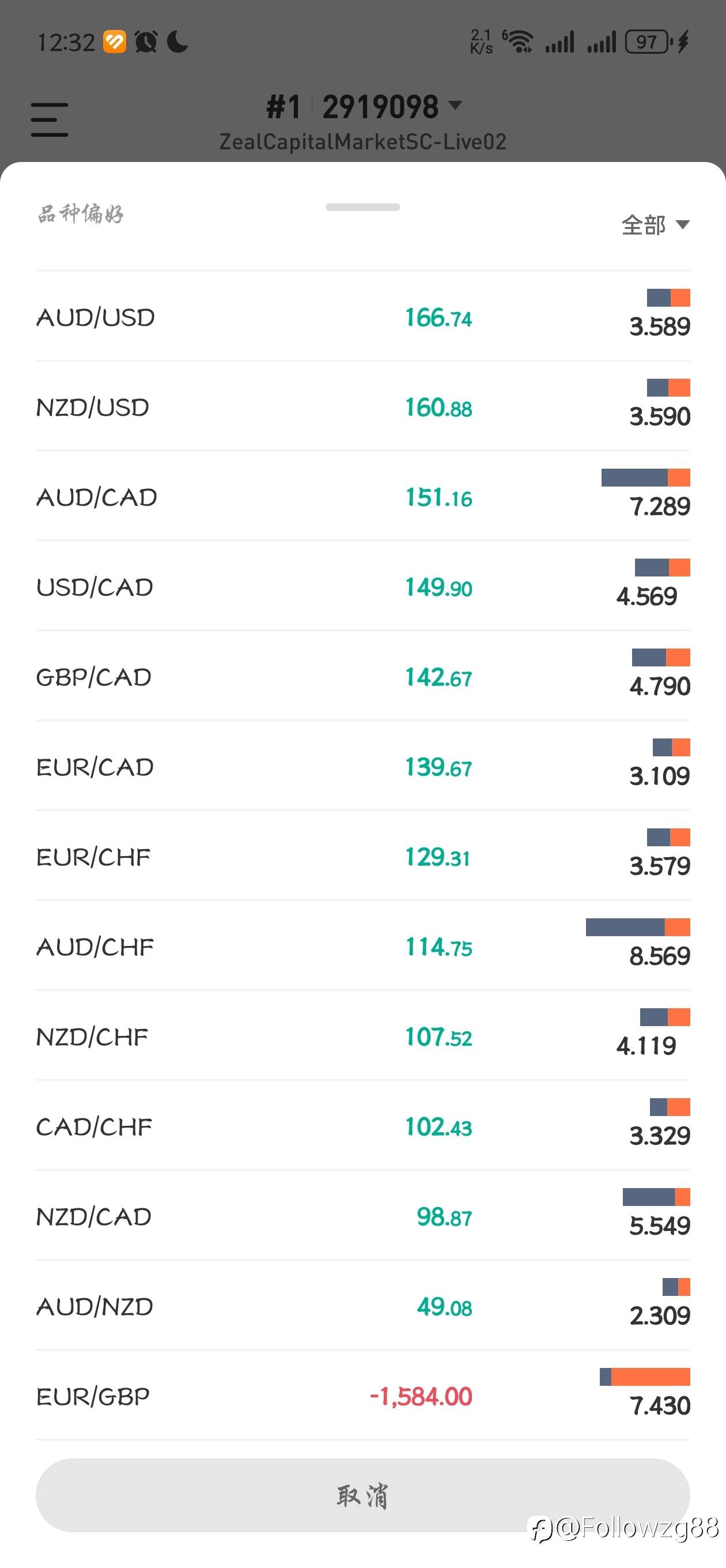Tap the AUD/CHF long-short ratio bar
This screenshot has width=726, height=1568.
(637, 927)
